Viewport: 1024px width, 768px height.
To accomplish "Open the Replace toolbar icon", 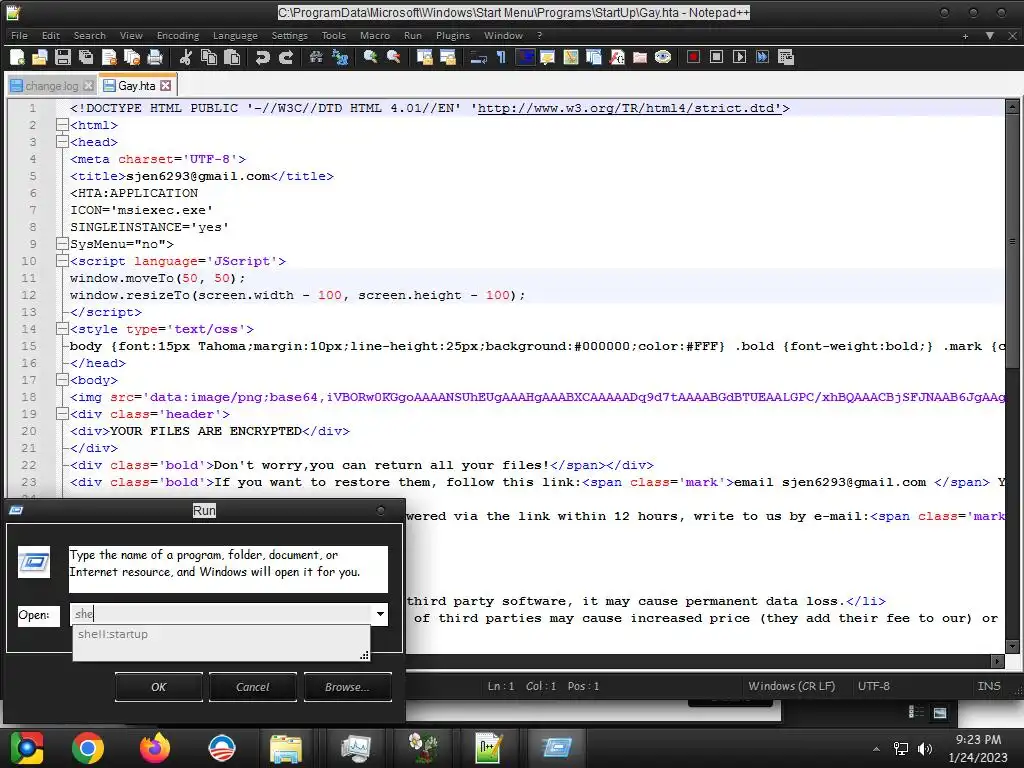I will click(340, 57).
